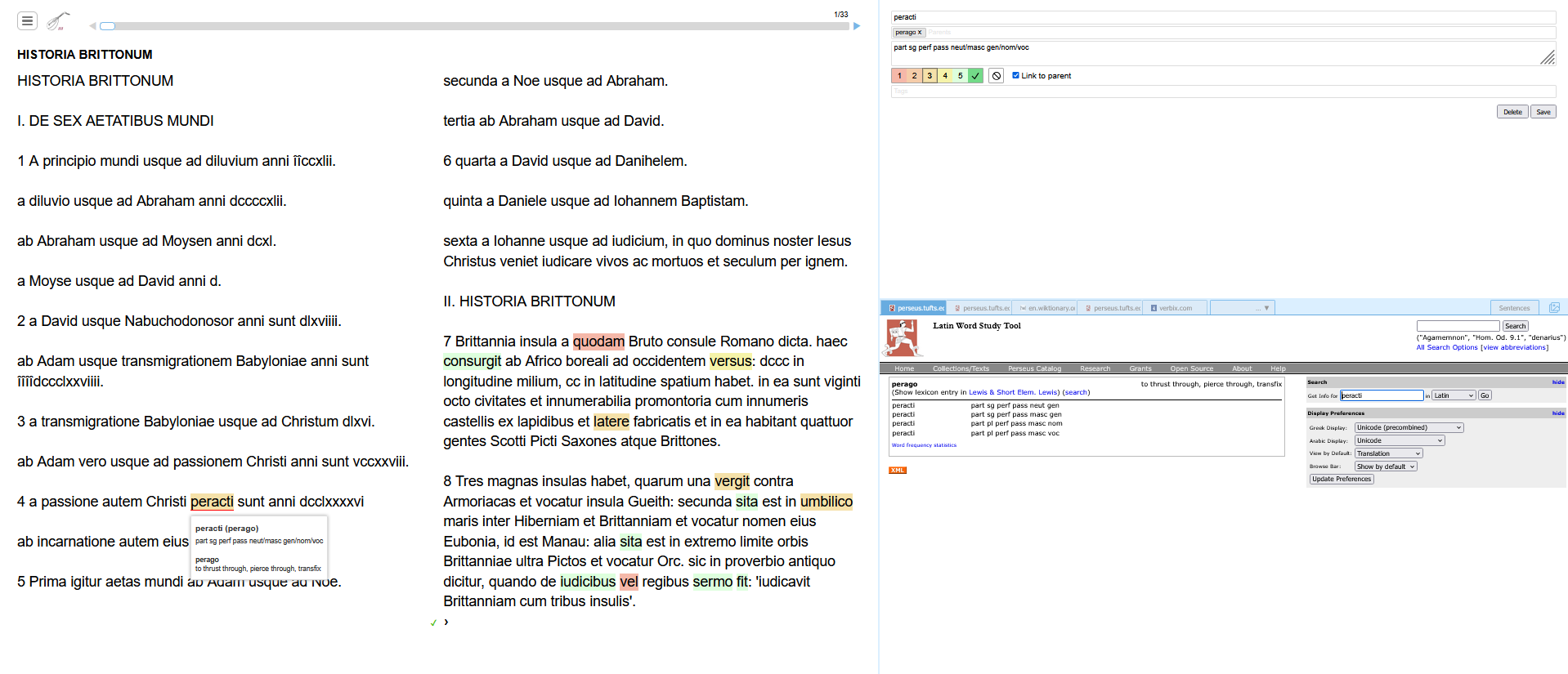Open the Sentences tab

[x=1514, y=308]
